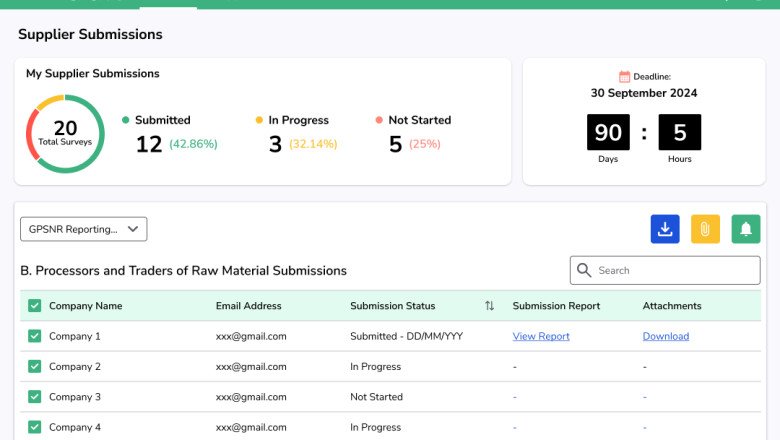Click Company 4's In Progress status
This screenshot has width=780, height=440.
click(376, 428)
